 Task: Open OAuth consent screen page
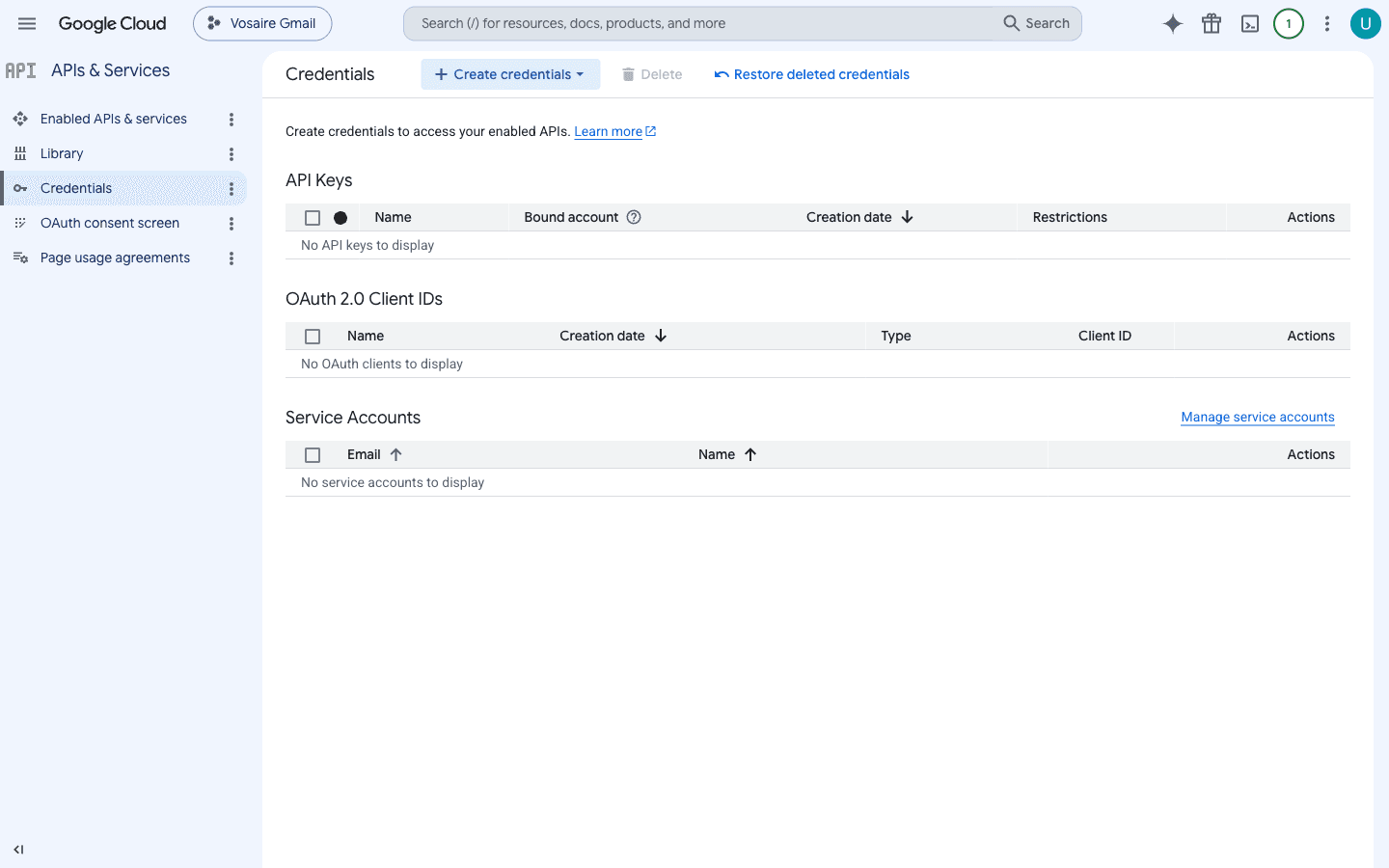click(110, 223)
